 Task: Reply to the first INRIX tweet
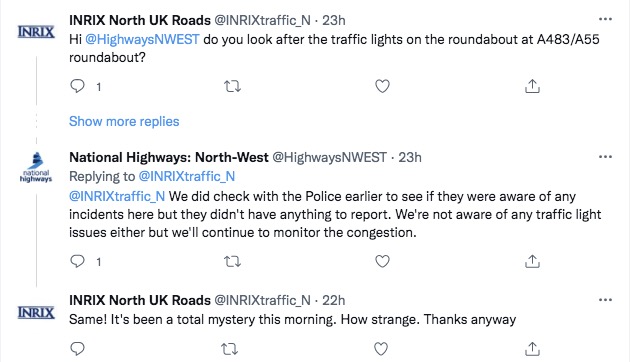(77, 86)
